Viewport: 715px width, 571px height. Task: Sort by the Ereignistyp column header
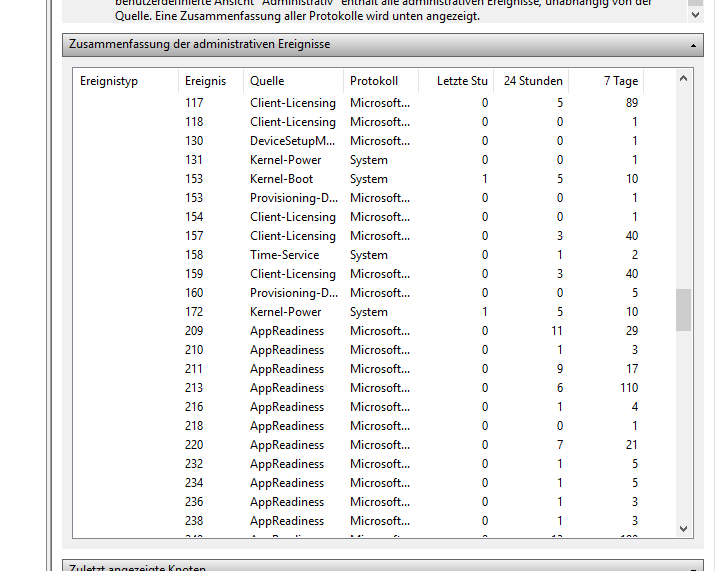coord(125,81)
